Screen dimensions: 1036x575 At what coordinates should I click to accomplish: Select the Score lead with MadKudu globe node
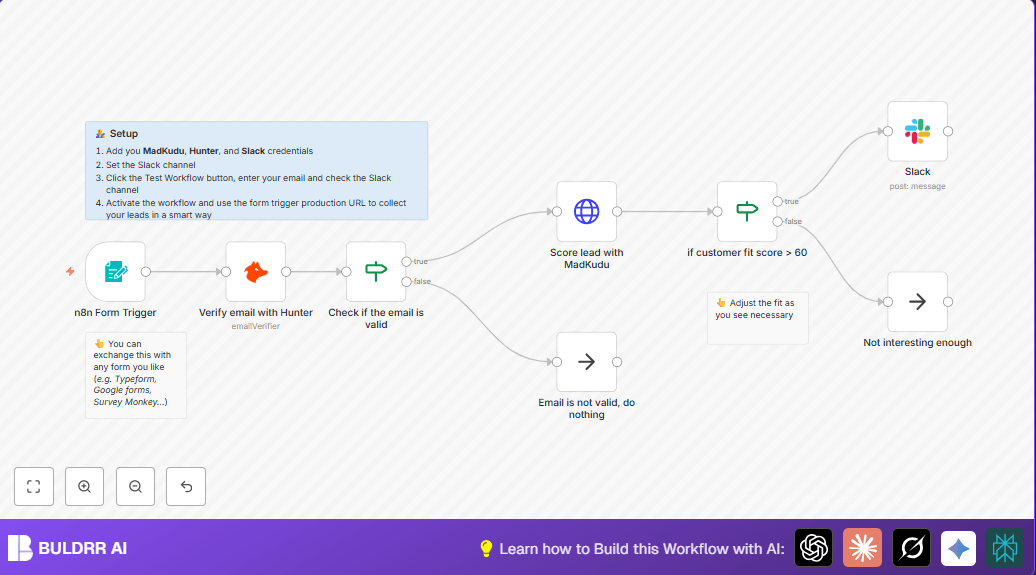click(587, 211)
